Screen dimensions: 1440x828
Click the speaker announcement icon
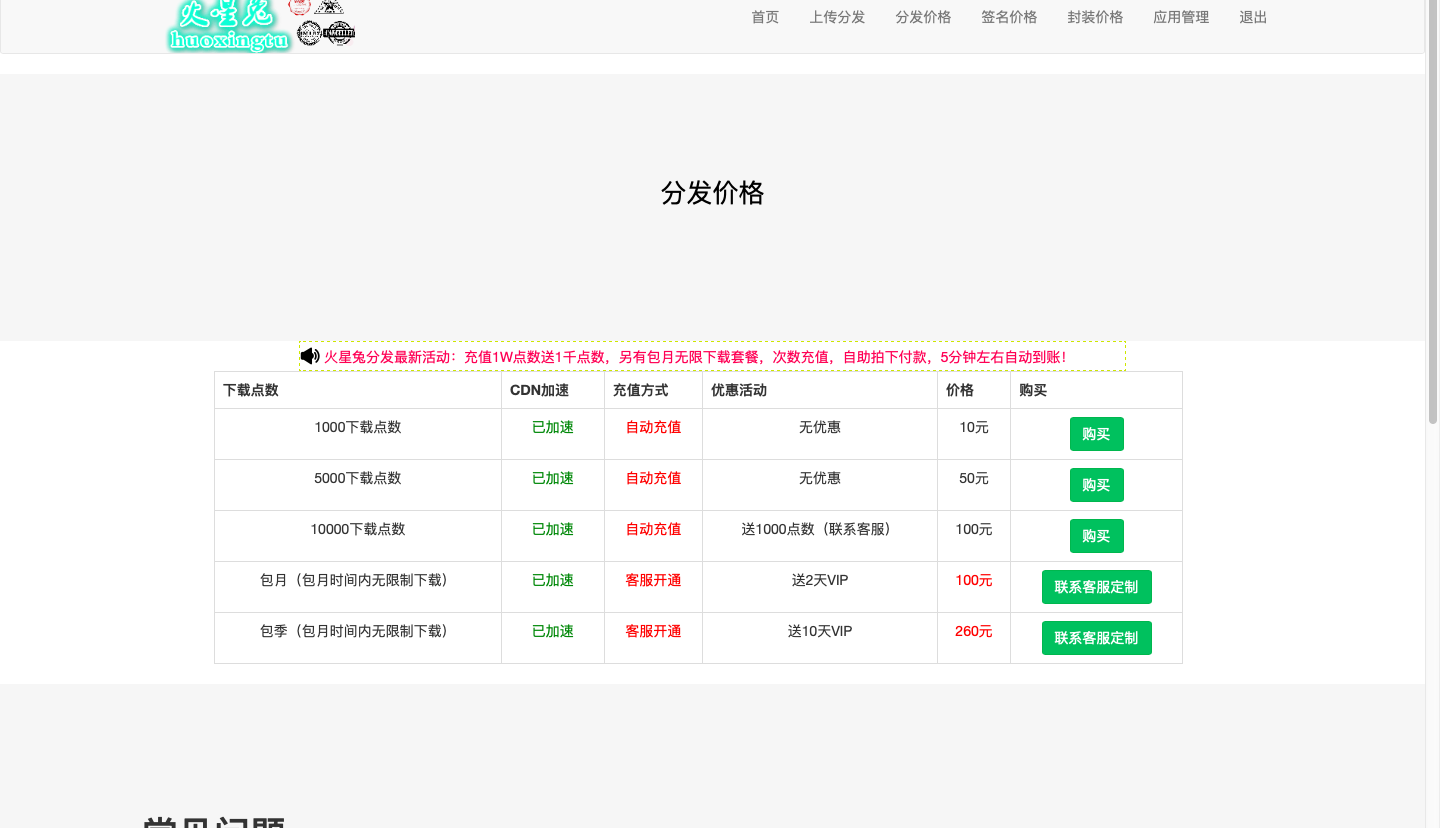pos(310,356)
